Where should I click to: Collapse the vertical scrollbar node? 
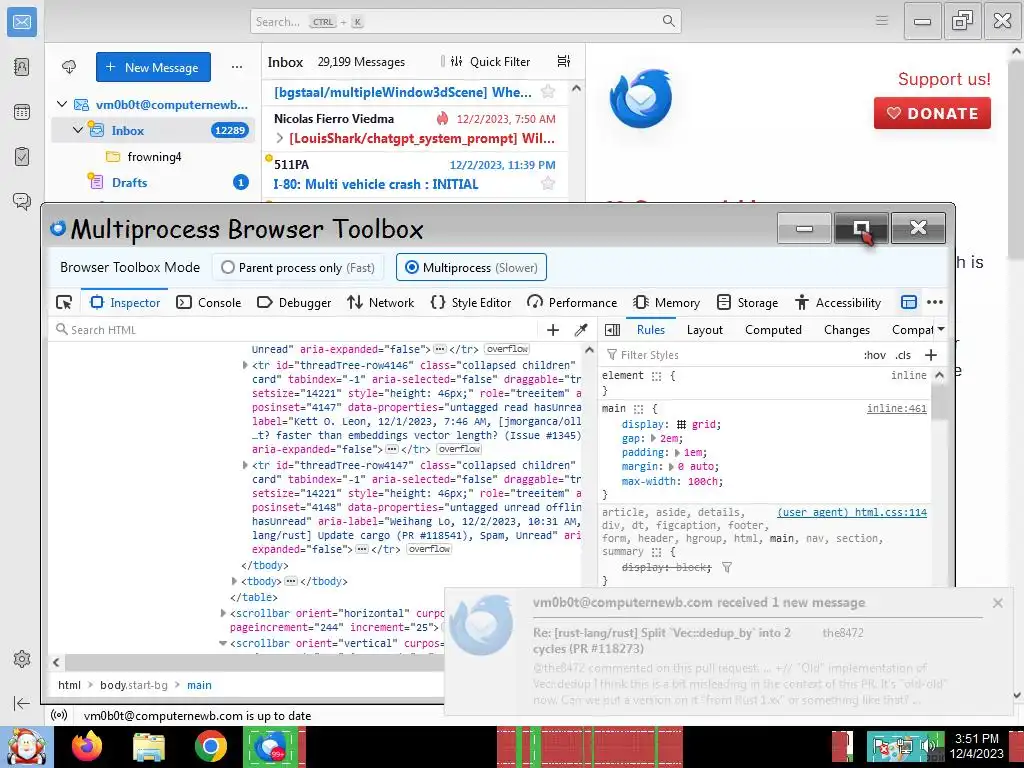click(223, 643)
